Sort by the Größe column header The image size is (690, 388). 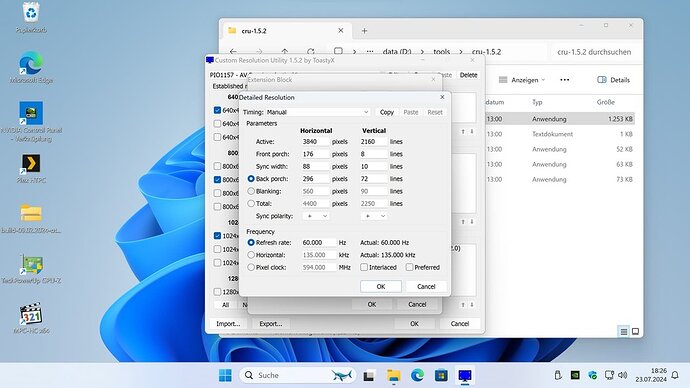[606, 102]
